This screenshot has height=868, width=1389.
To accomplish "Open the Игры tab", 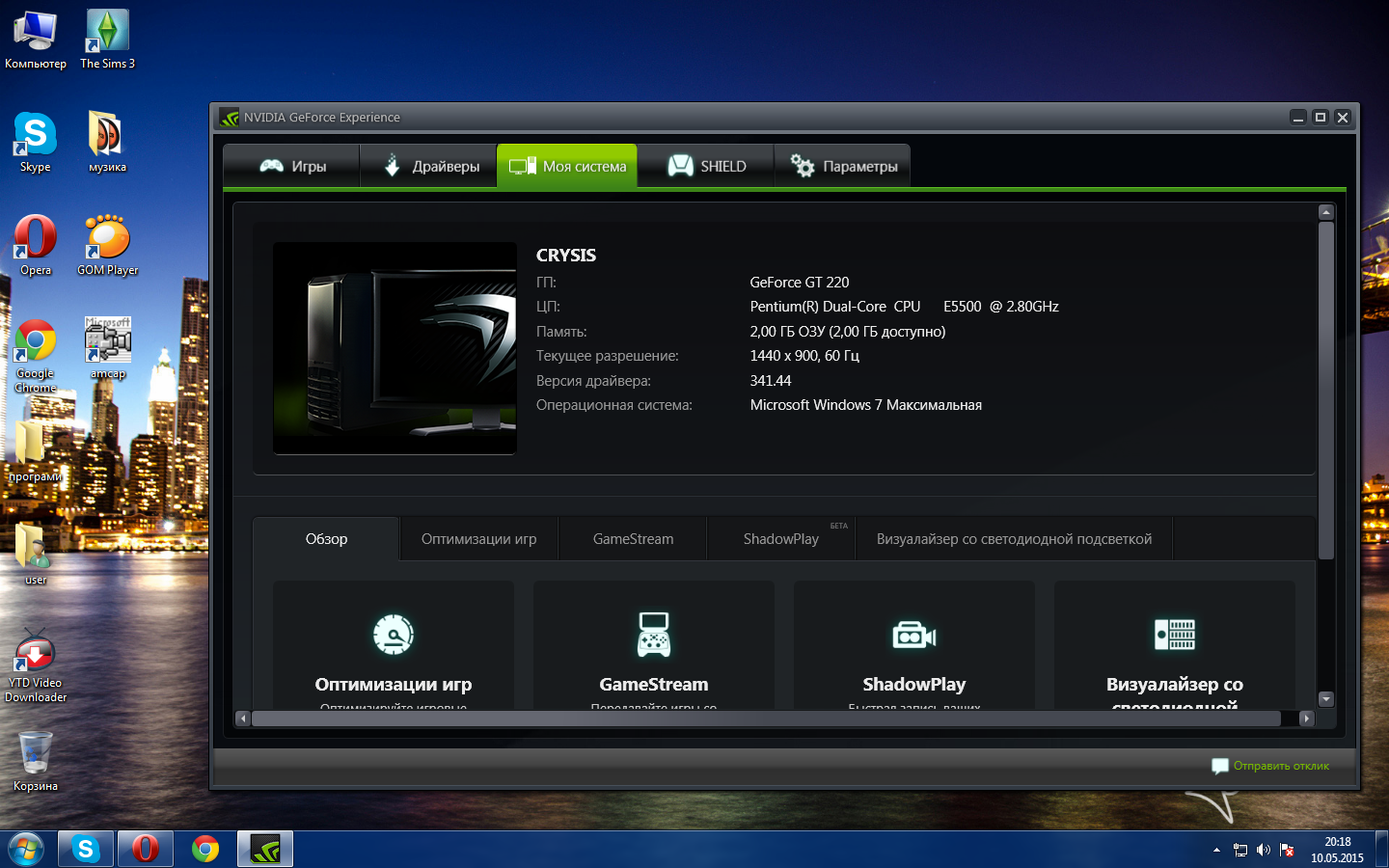I will [x=291, y=166].
